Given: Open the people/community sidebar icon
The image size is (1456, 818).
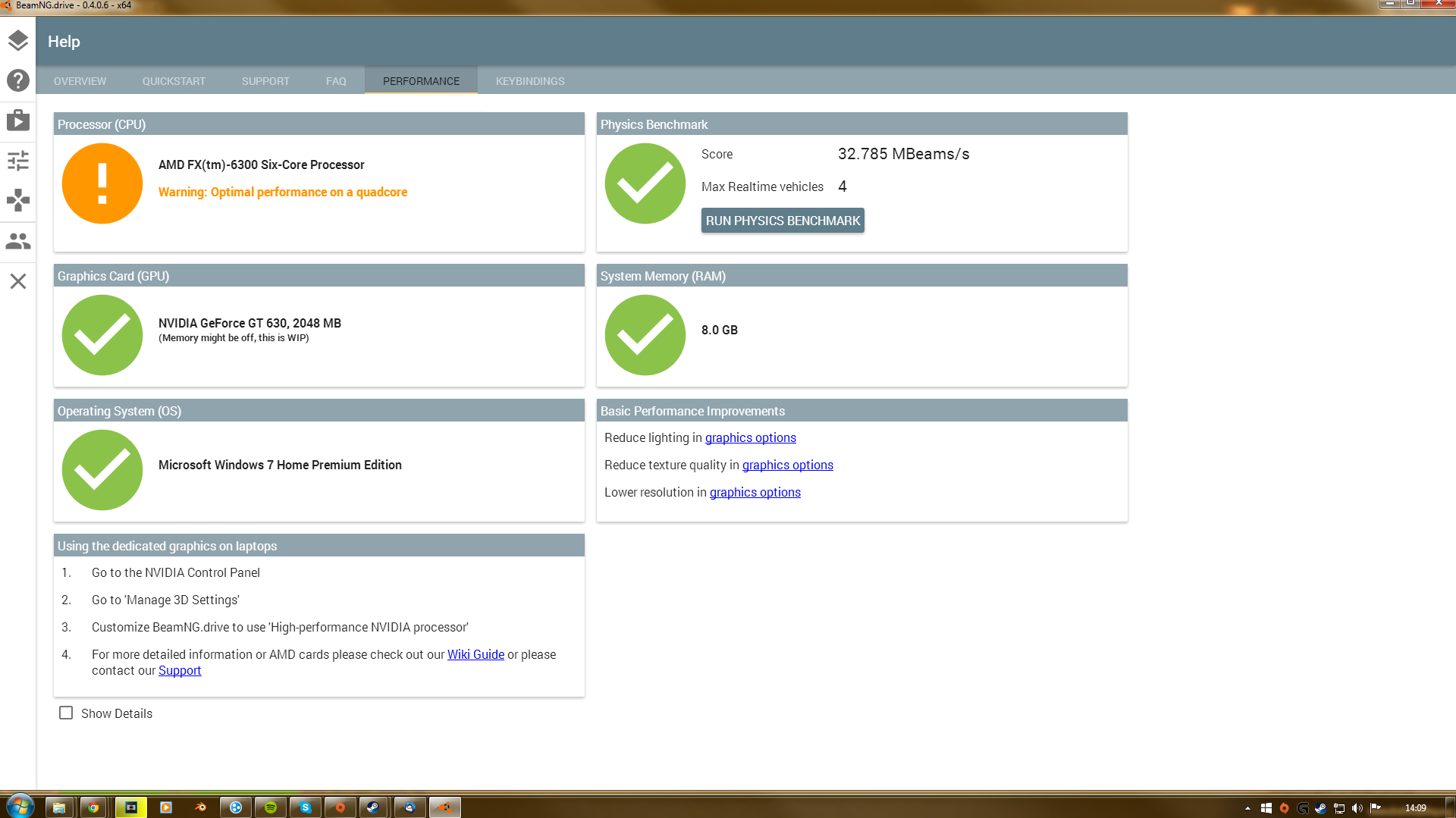Looking at the screenshot, I should click(18, 241).
